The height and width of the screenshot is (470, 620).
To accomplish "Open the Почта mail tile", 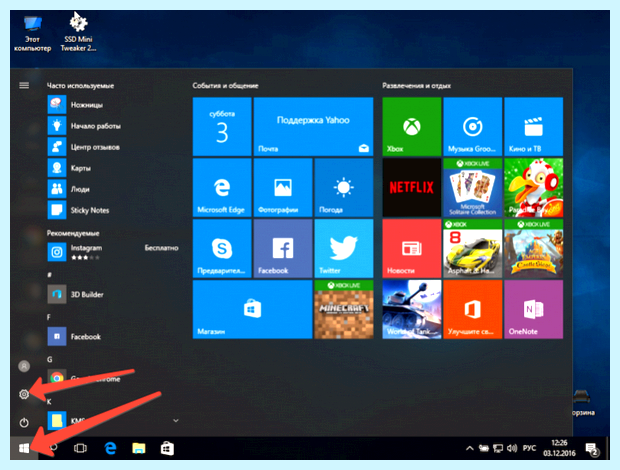I will (x=313, y=126).
